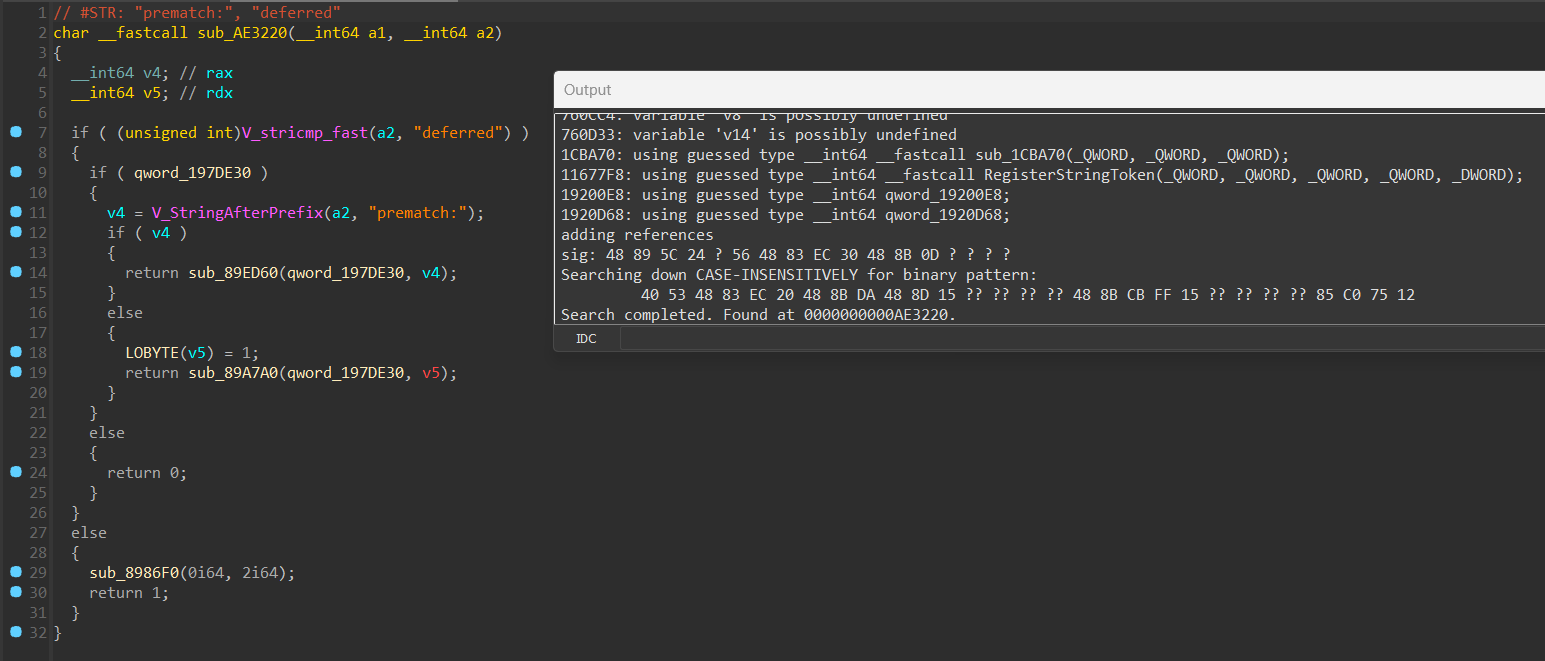This screenshot has width=1545, height=661.
Task: Click the "Search completed" output line
Action: coord(758,315)
